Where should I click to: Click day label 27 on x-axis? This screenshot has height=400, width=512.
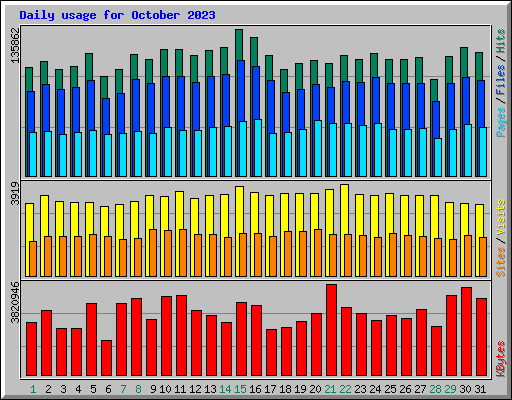(420, 389)
